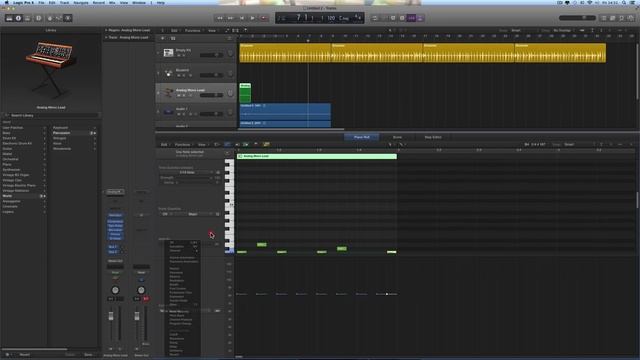
Task: Click the library Delete button
Action: (70, 355)
